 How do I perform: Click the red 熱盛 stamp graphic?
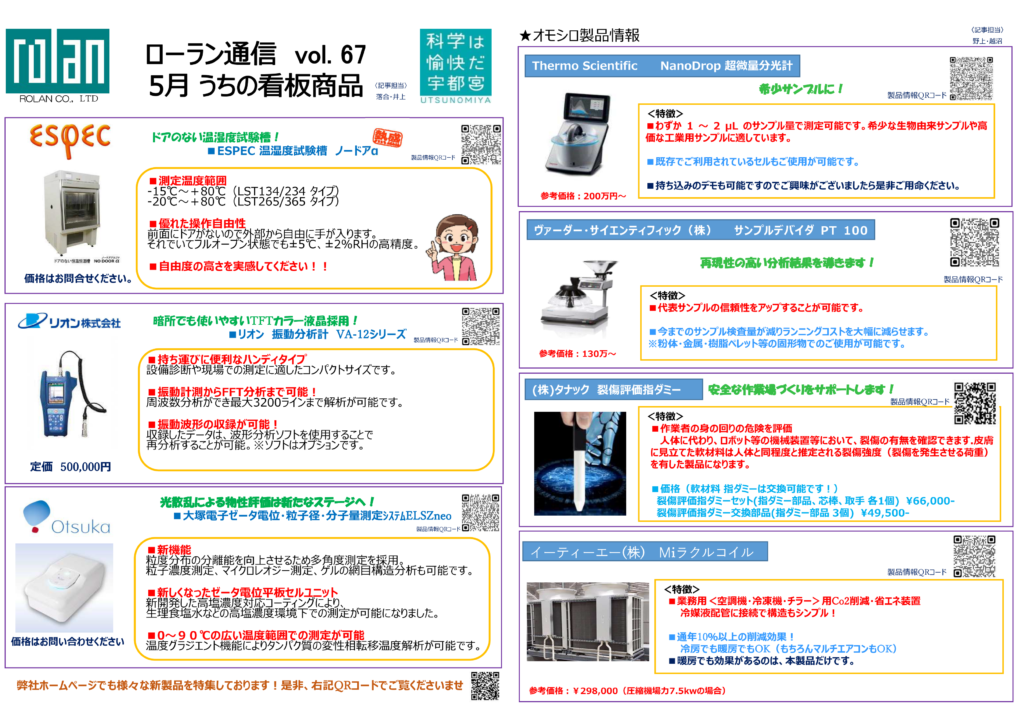tap(387, 138)
